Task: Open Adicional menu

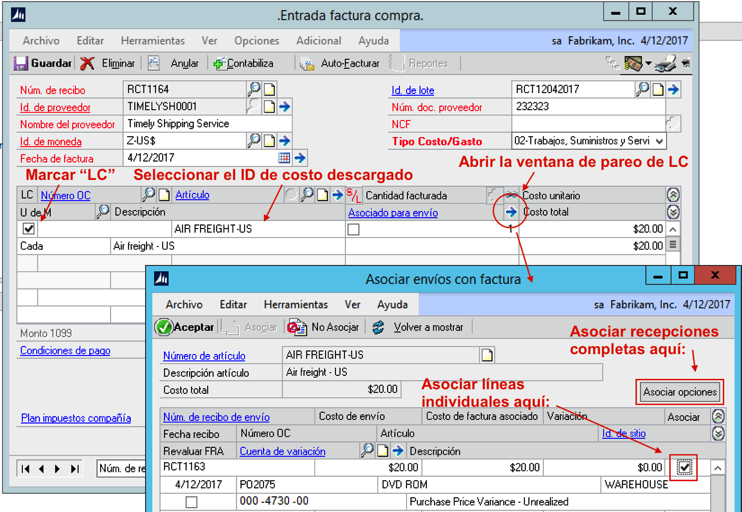Action: click(319, 41)
